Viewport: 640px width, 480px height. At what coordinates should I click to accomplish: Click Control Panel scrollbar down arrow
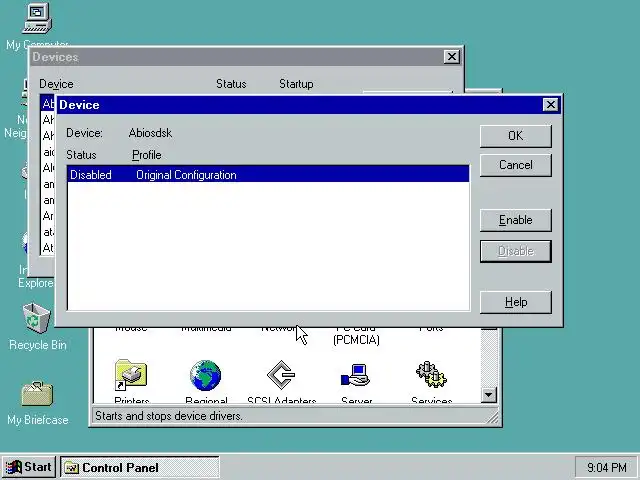click(x=489, y=395)
